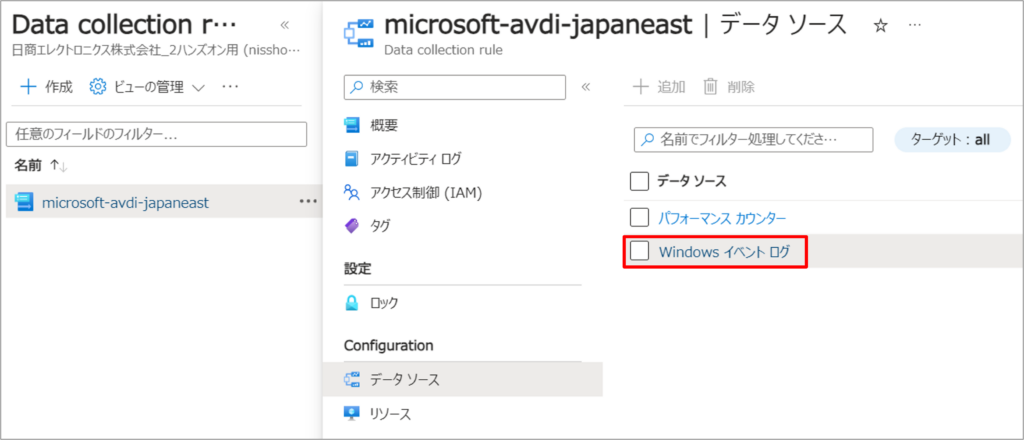Sort by 名前 column arrows
This screenshot has height=440, width=1024.
(x=59, y=167)
